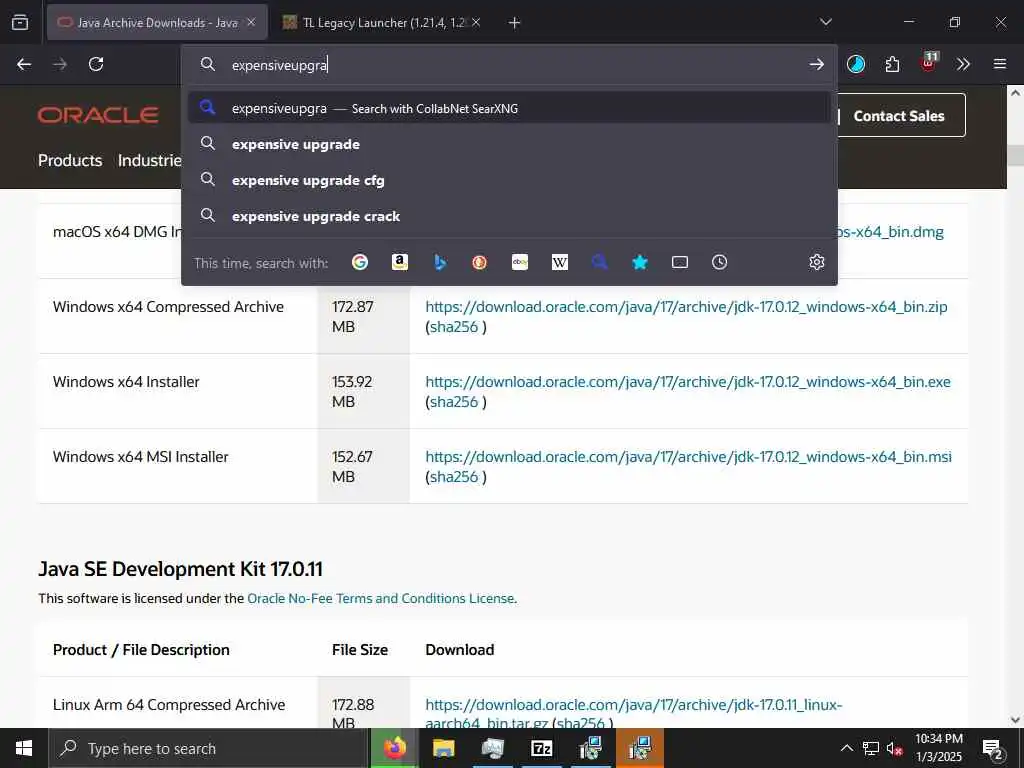Click into the address bar text field
The width and height of the screenshot is (1024, 768).
tap(509, 65)
